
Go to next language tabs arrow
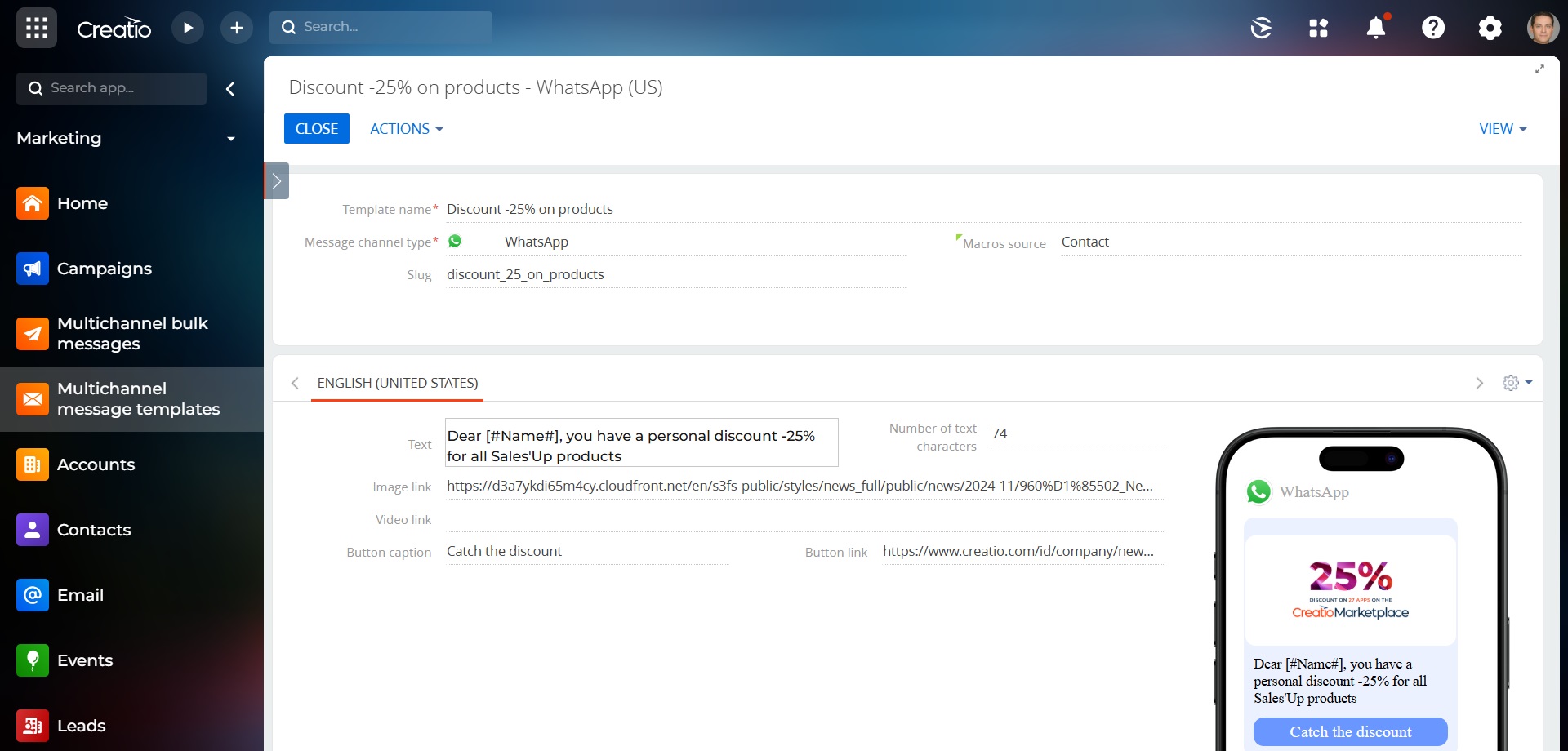click(x=1479, y=383)
